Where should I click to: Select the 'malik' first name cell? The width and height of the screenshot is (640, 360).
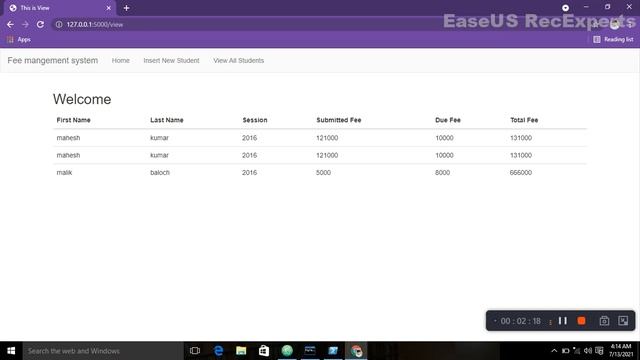tap(64, 173)
